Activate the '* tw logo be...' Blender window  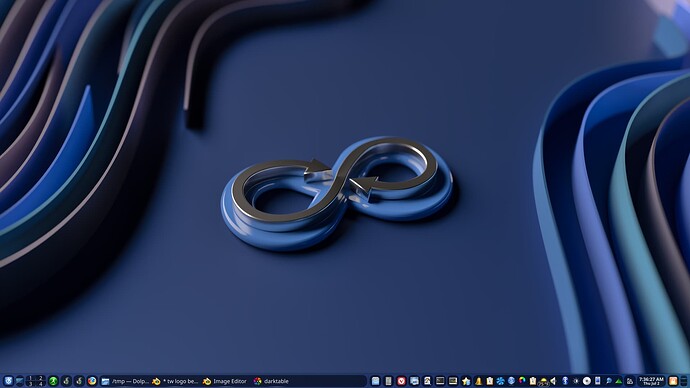point(176,381)
